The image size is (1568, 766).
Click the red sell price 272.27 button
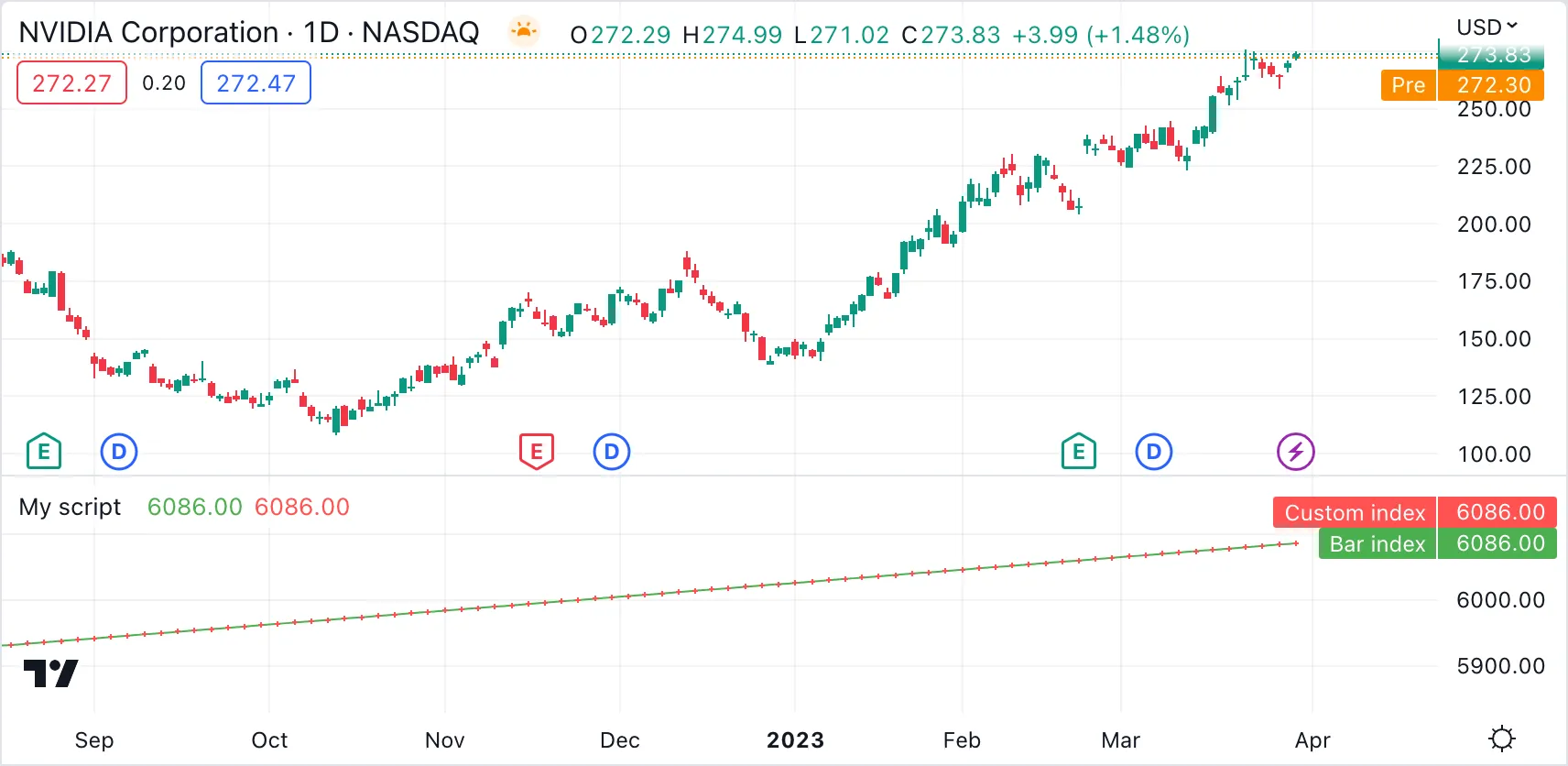point(71,83)
